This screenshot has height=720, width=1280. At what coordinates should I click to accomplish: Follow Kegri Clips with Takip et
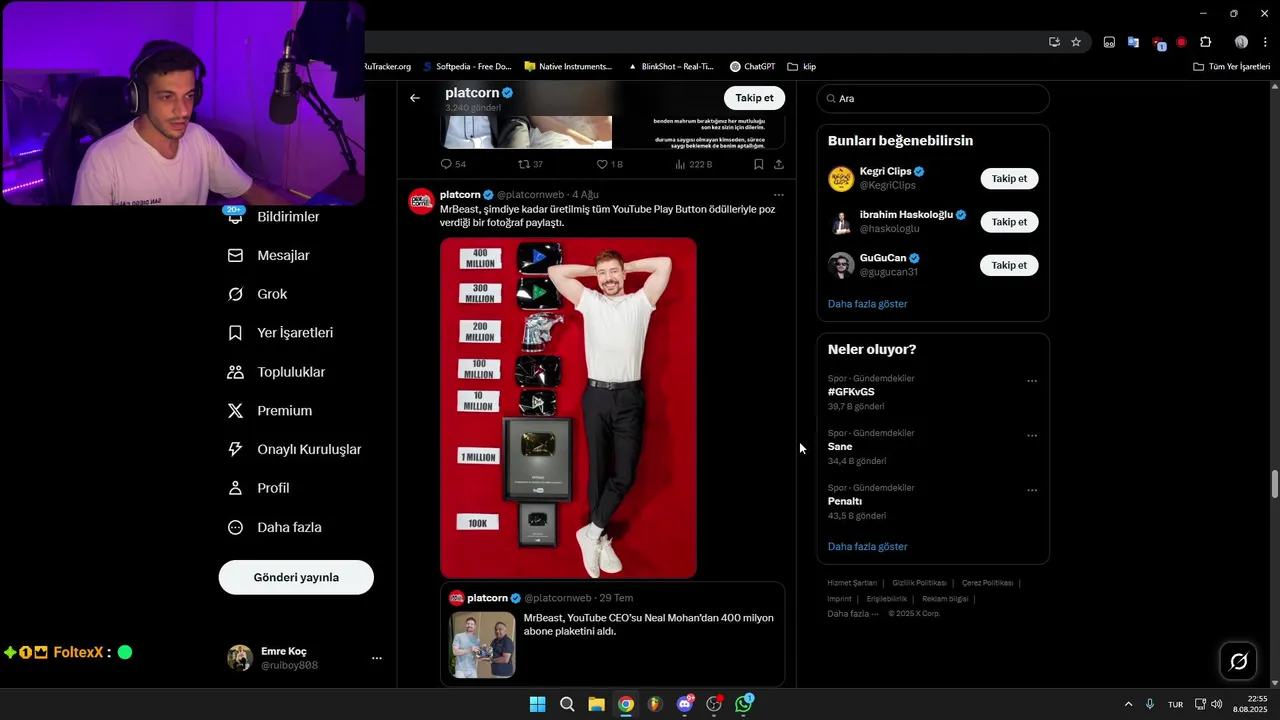point(1009,179)
